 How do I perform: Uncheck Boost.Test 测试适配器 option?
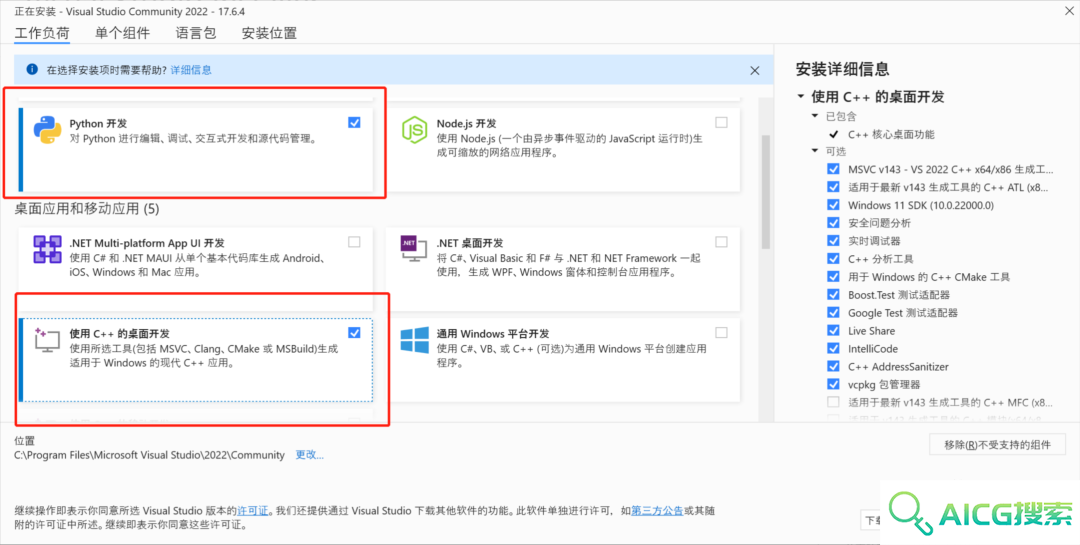coord(833,294)
